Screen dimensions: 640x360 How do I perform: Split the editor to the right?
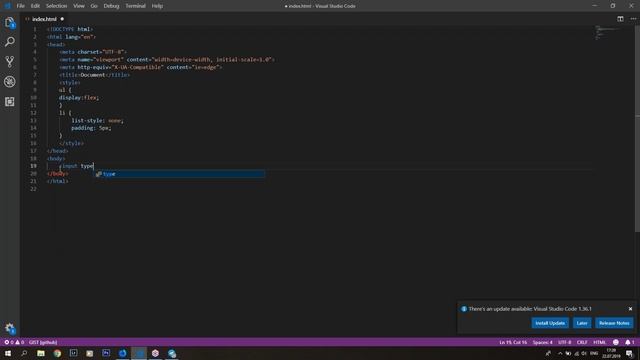pos(620,19)
